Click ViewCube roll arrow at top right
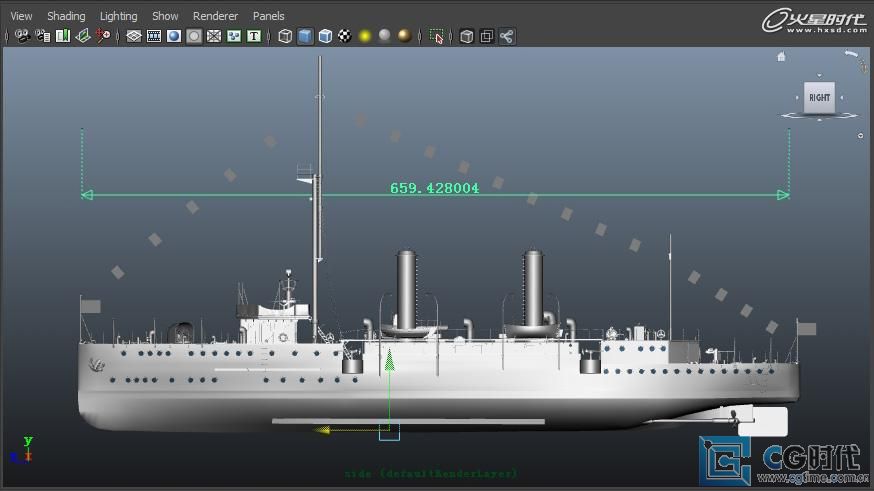The image size is (874, 491). (851, 54)
